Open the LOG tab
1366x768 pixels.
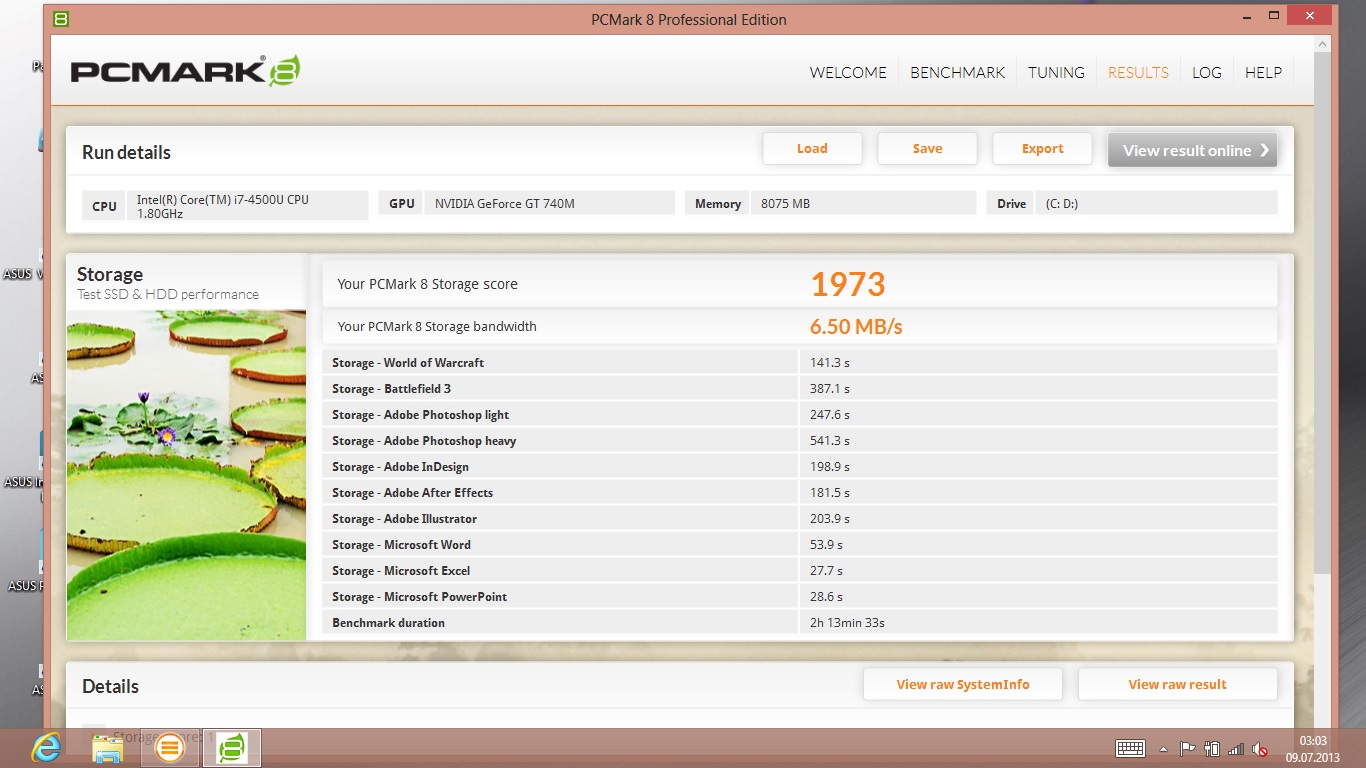[1207, 72]
